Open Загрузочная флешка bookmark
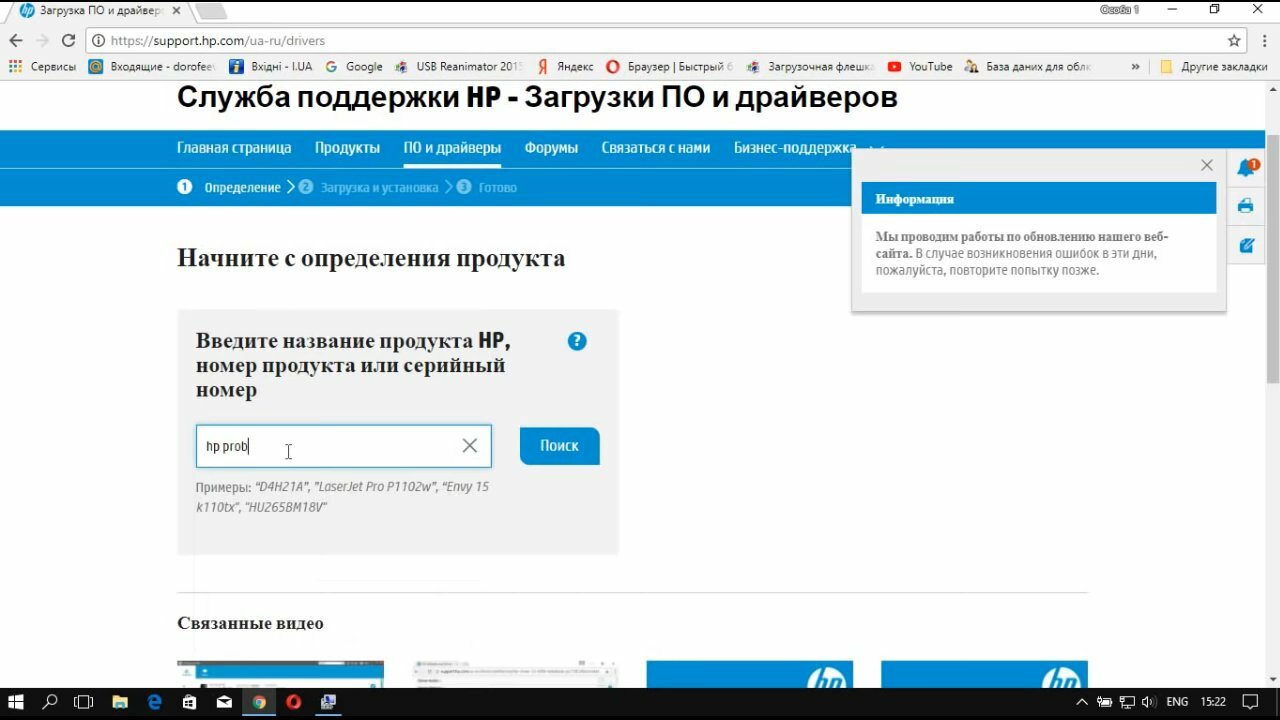The width and height of the screenshot is (1280, 720). click(x=810, y=67)
